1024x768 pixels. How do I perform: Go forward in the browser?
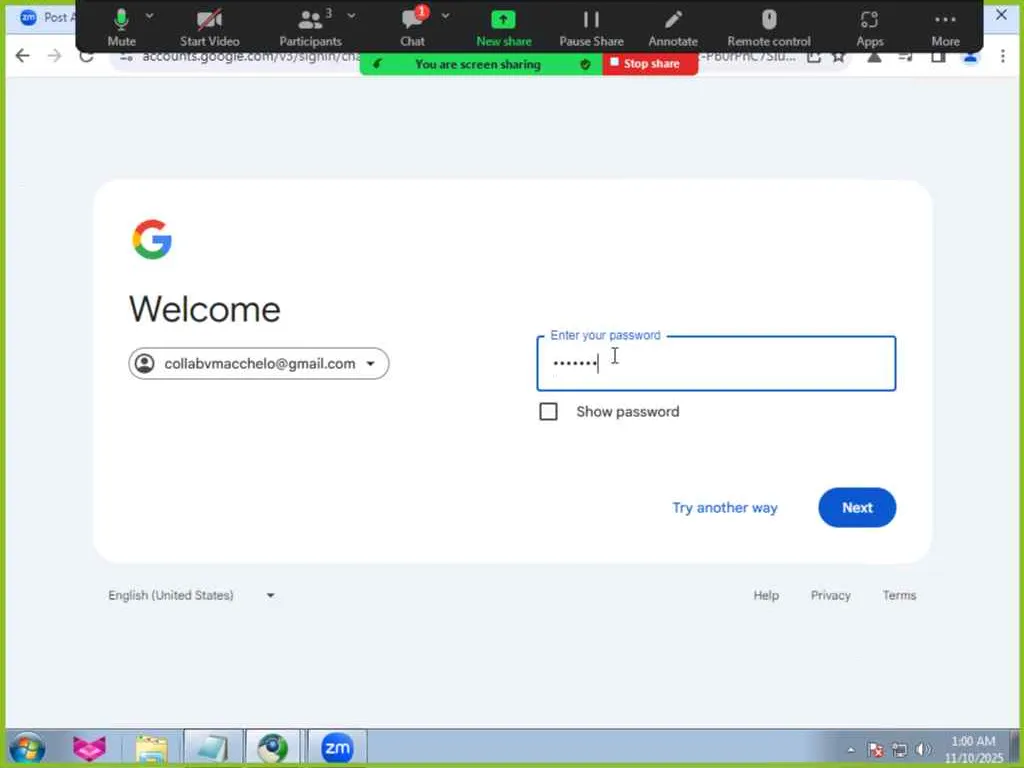[x=54, y=56]
